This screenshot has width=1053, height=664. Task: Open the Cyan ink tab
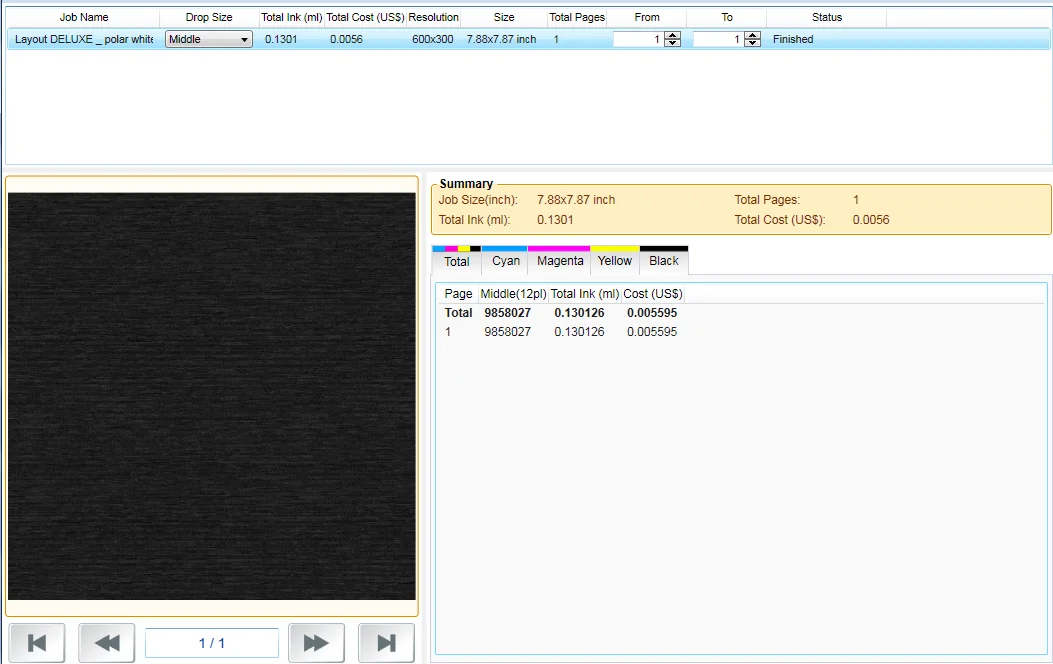(506, 261)
